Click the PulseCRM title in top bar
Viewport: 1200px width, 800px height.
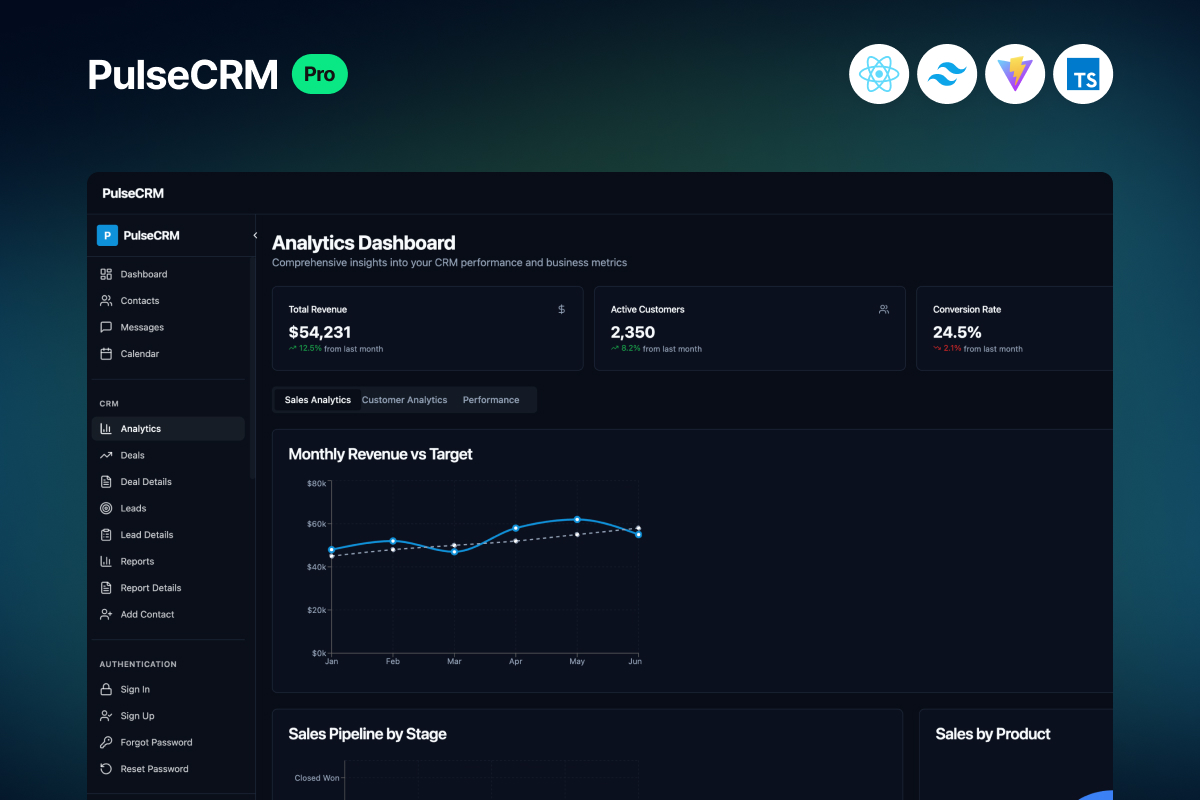point(133,193)
